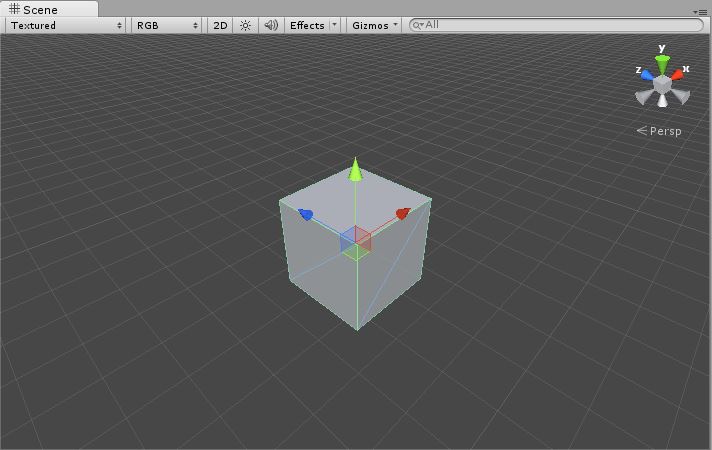Focus the scene search field
This screenshot has height=450, width=712.
click(x=556, y=25)
